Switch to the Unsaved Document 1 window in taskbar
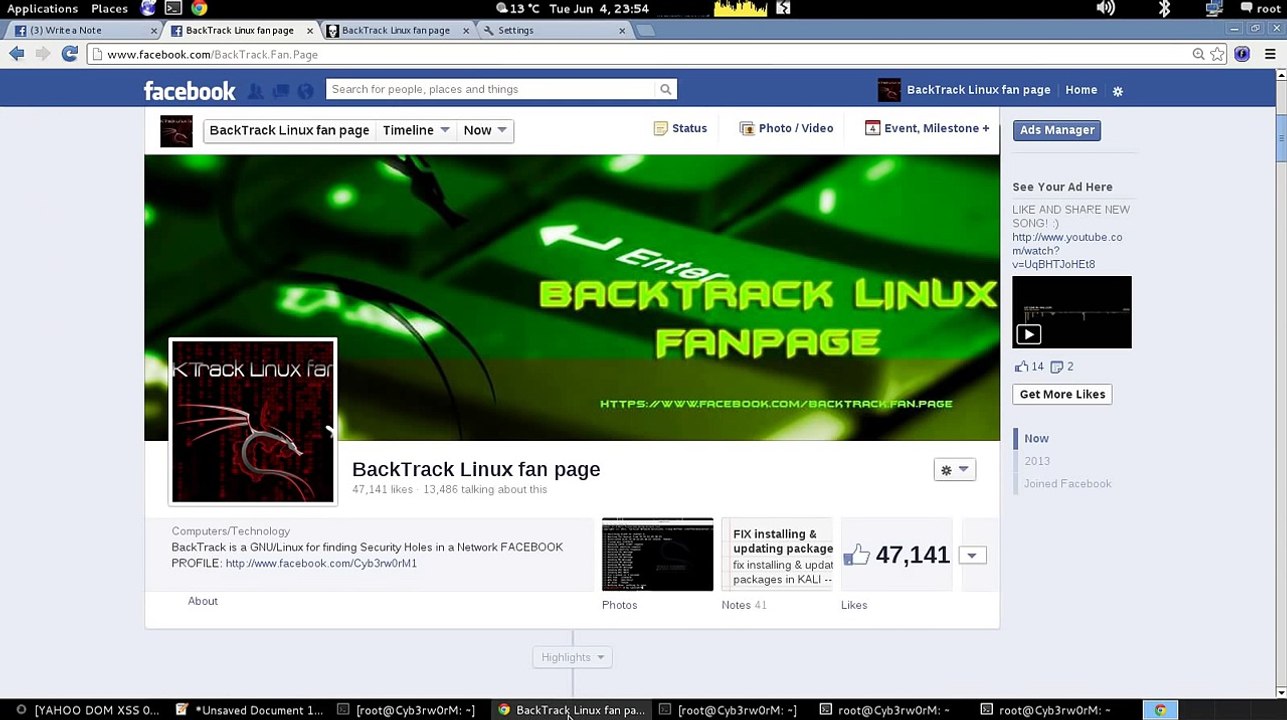Image resolution: width=1287 pixels, height=720 pixels. [250, 710]
